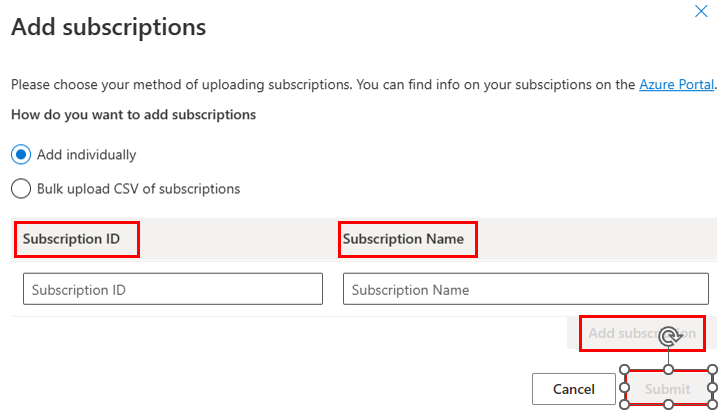Click the "Add subscriptions" dialog title

point(108,27)
